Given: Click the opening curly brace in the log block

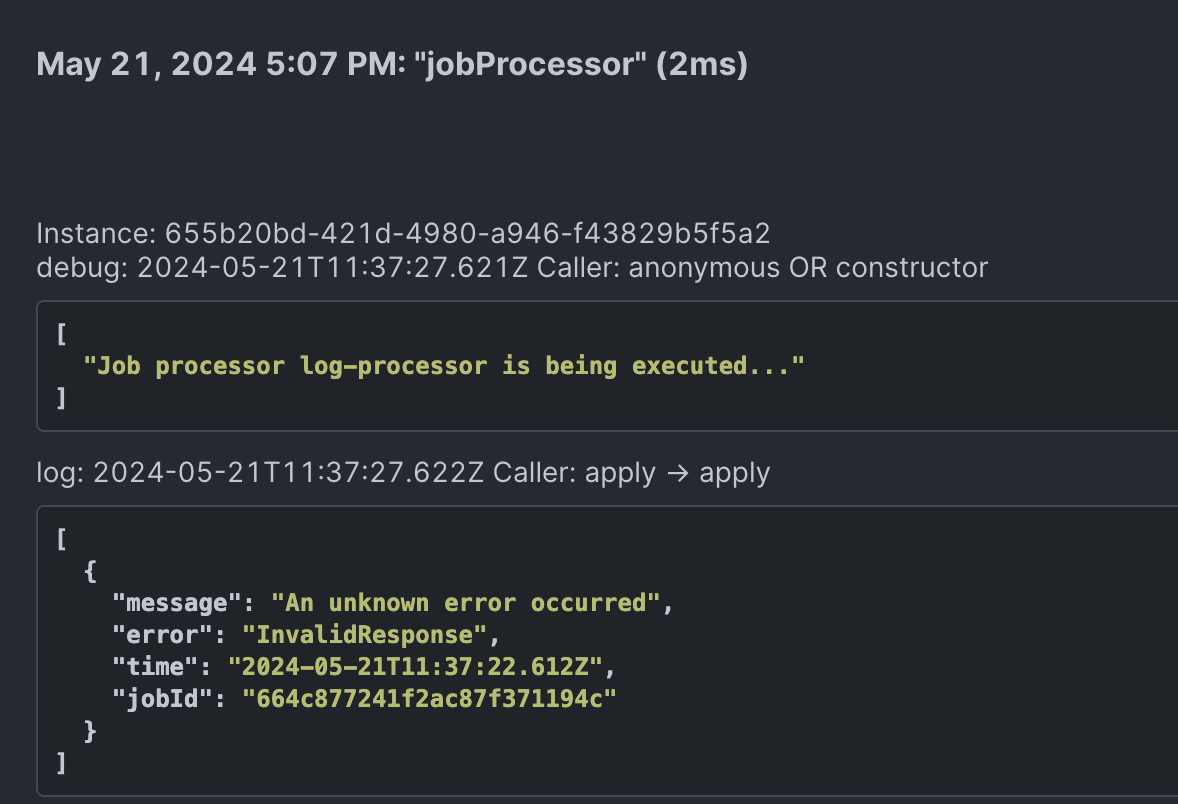Looking at the screenshot, I should (90, 571).
